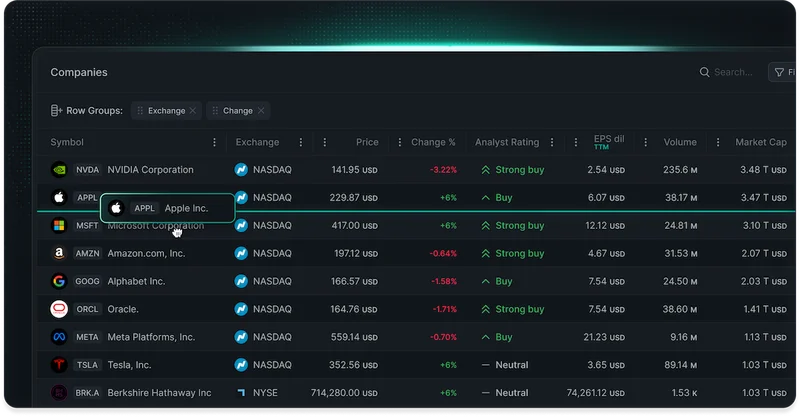Click the Meta Platforms logo icon

click(58, 337)
